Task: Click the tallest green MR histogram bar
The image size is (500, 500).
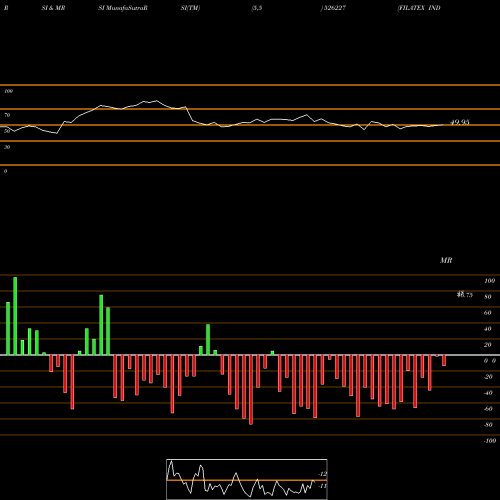Action: 15,316
